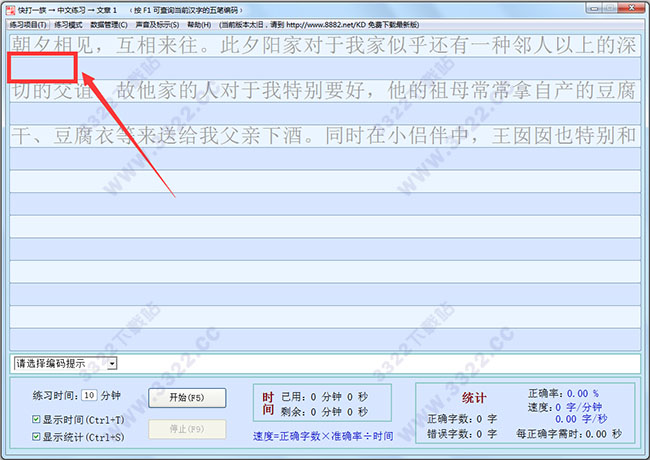Click the 剩余 0 分钟 0 秒 readout
The height and width of the screenshot is (460, 650).
pos(325,412)
